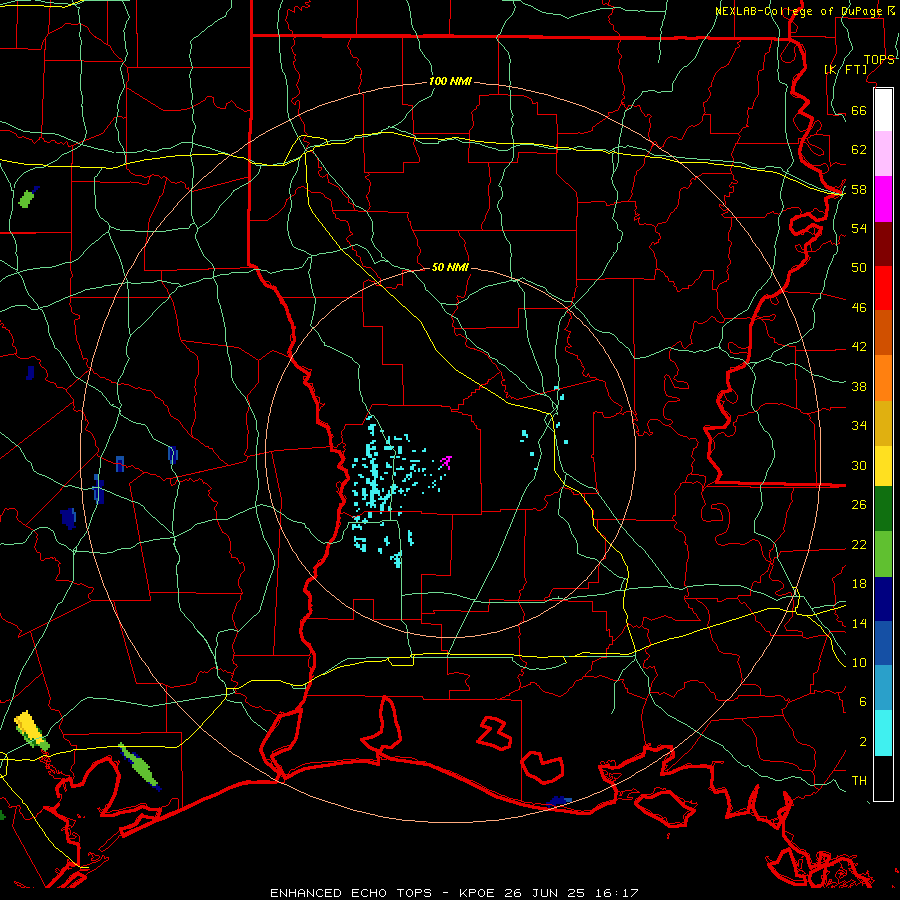Image resolution: width=900 pixels, height=900 pixels.
Task: Click the '34' legend value
Action: click(x=859, y=426)
